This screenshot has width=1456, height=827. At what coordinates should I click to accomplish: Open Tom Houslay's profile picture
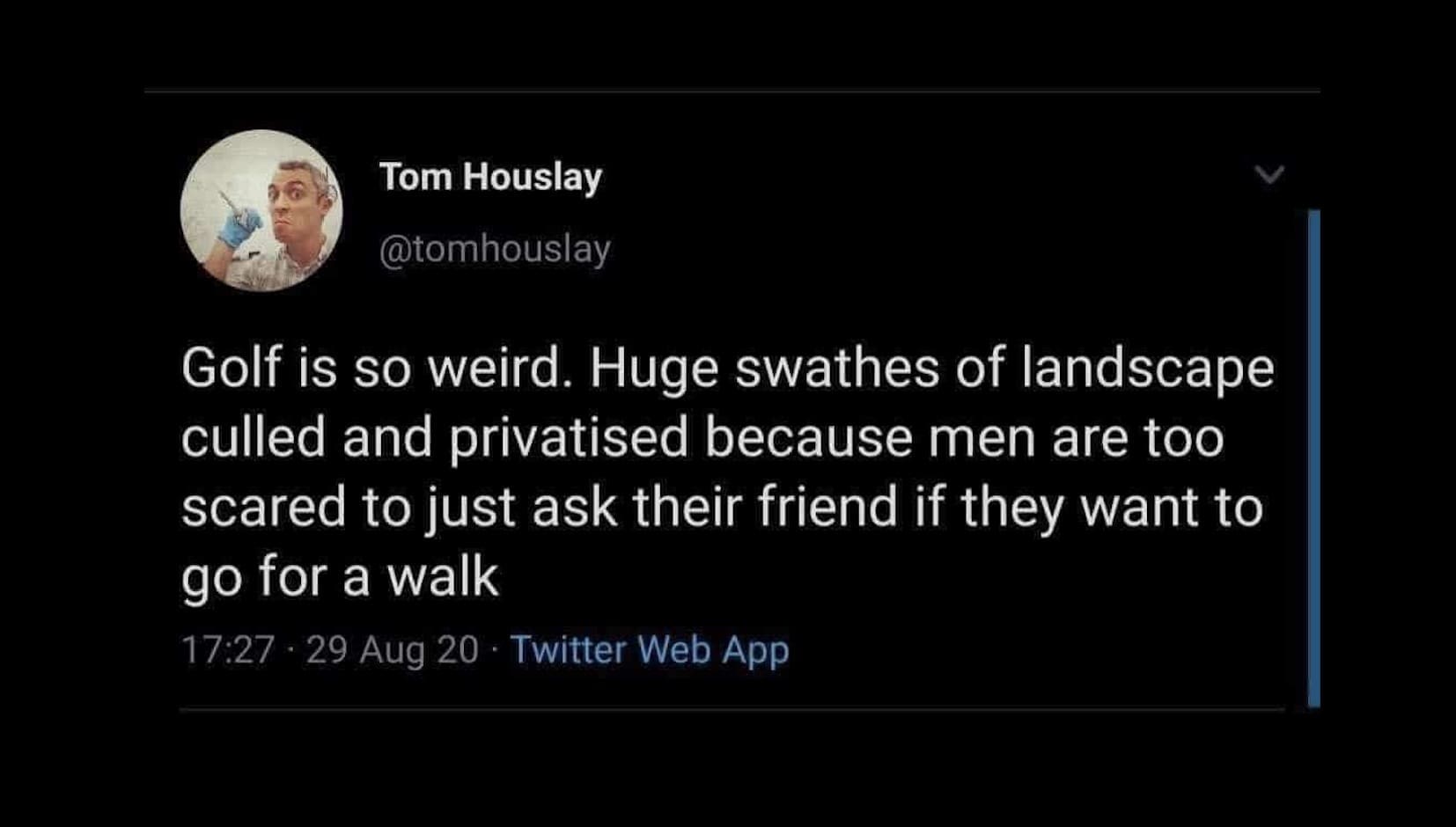[x=261, y=210]
